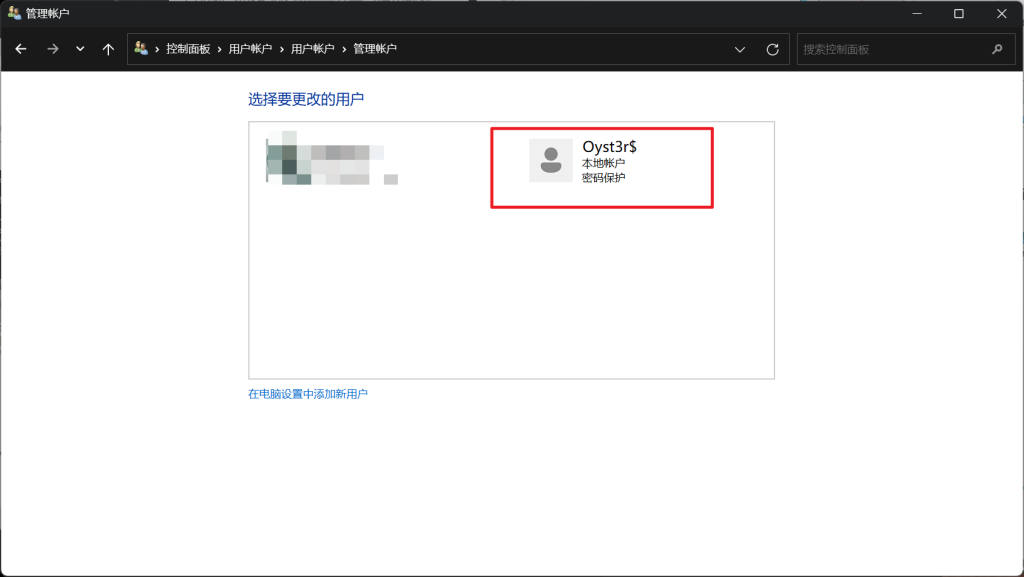Select the Oyst3r$ account avatar picture
Image resolution: width=1024 pixels, height=577 pixels.
tap(550, 160)
